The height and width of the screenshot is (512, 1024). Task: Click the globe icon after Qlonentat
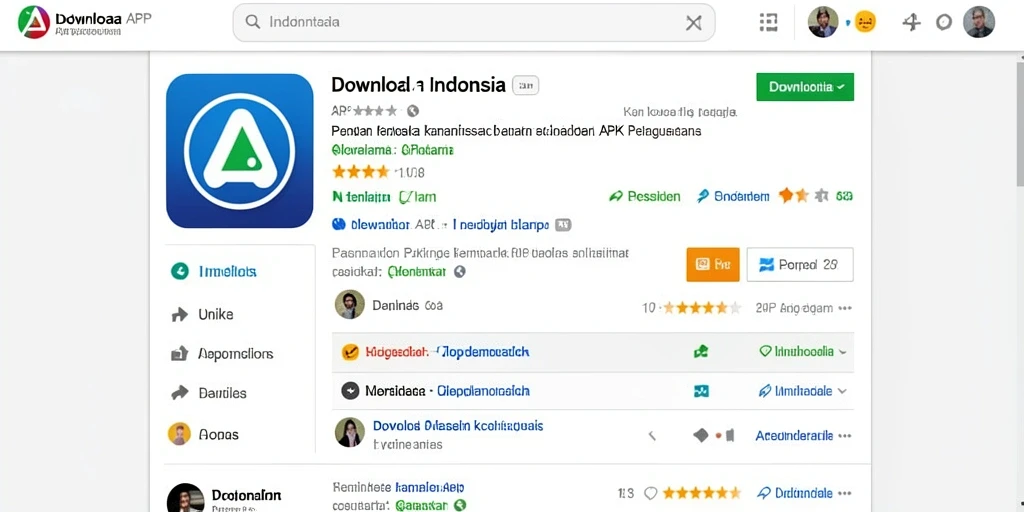pyautogui.click(x=460, y=272)
